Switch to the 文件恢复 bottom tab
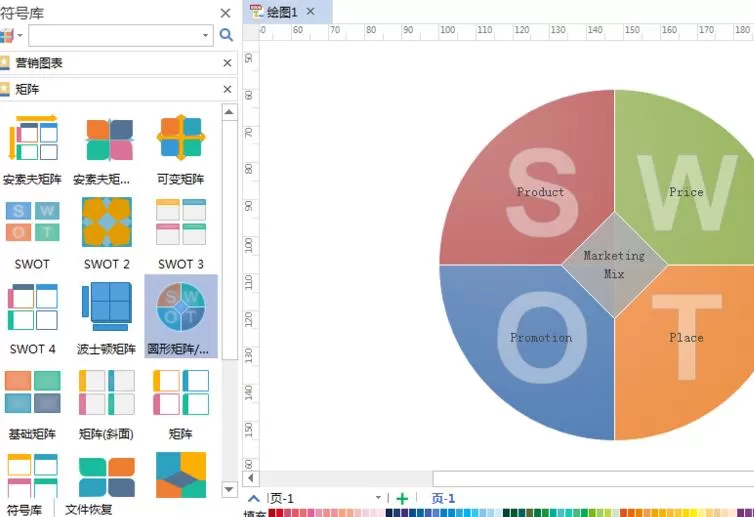Screen dimensions: 754x517 88,509
